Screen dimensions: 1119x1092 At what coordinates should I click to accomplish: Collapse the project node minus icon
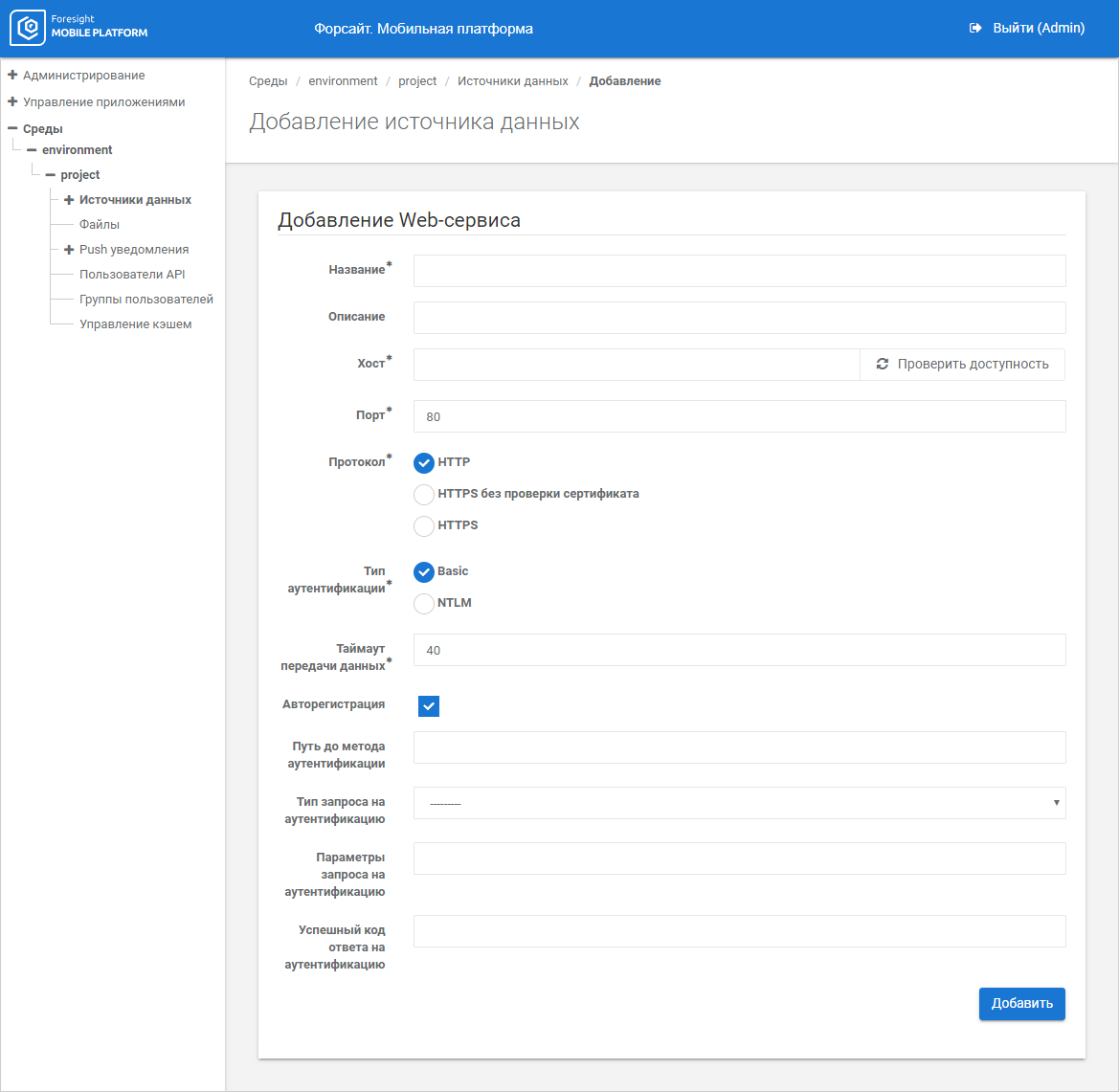(x=51, y=175)
